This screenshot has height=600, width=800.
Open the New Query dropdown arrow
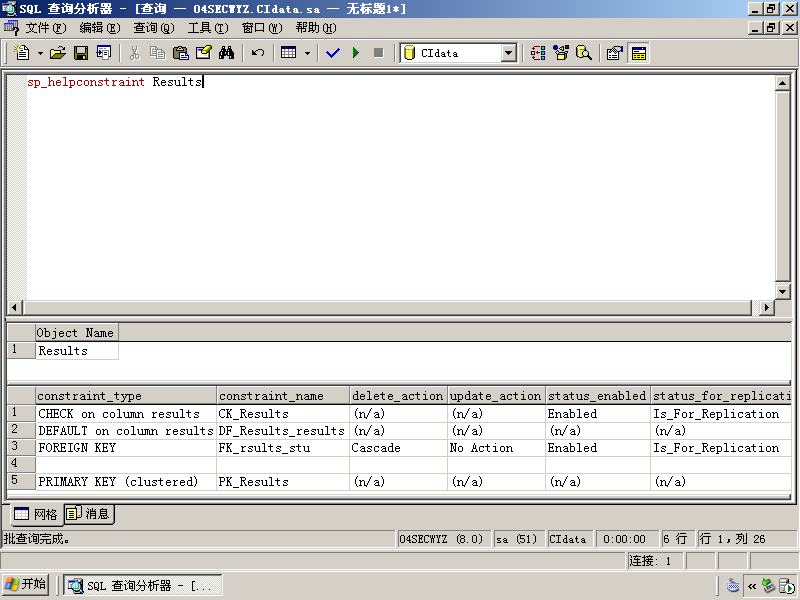[x=40, y=53]
